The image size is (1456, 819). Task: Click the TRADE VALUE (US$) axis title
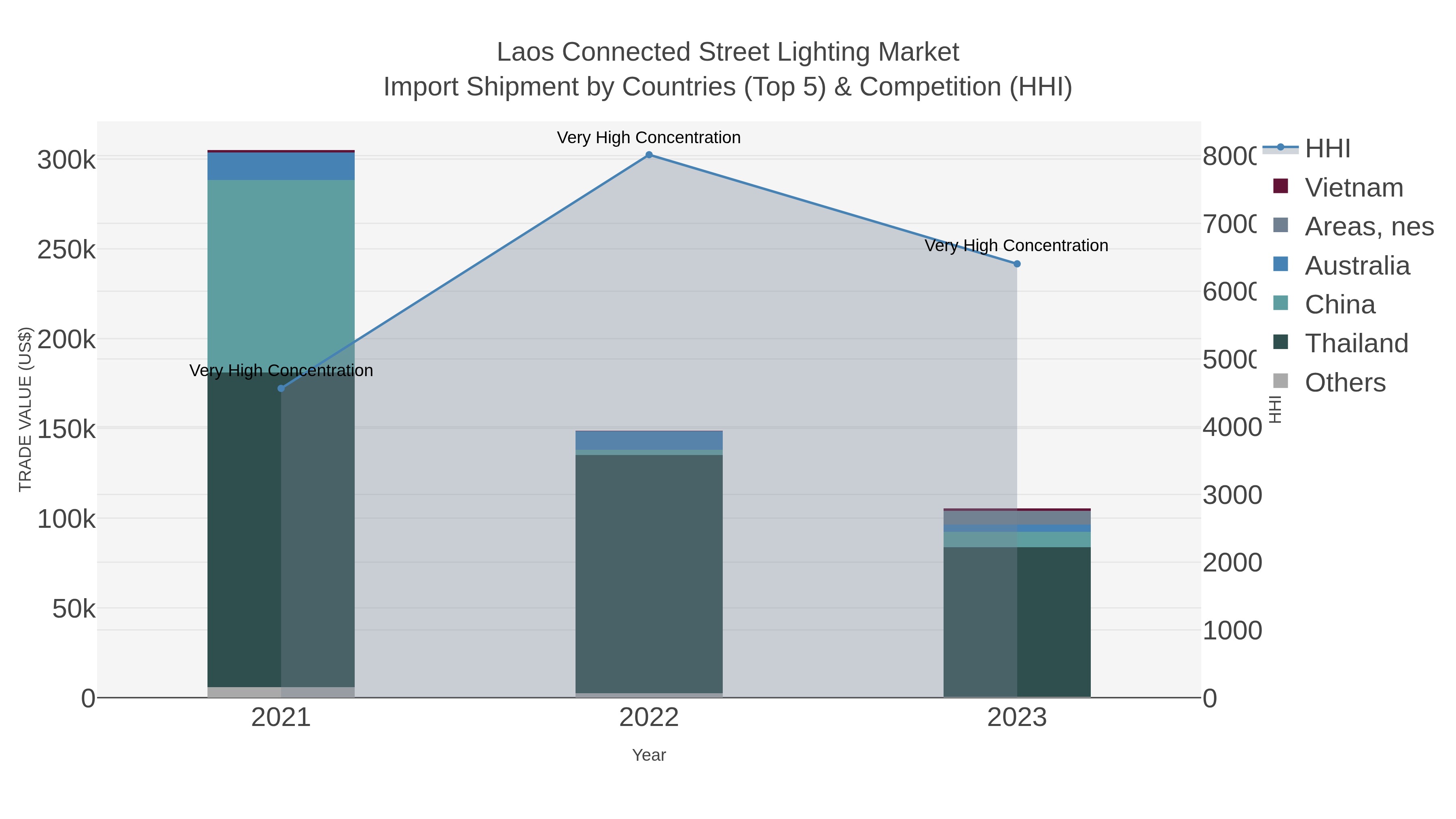[25, 409]
